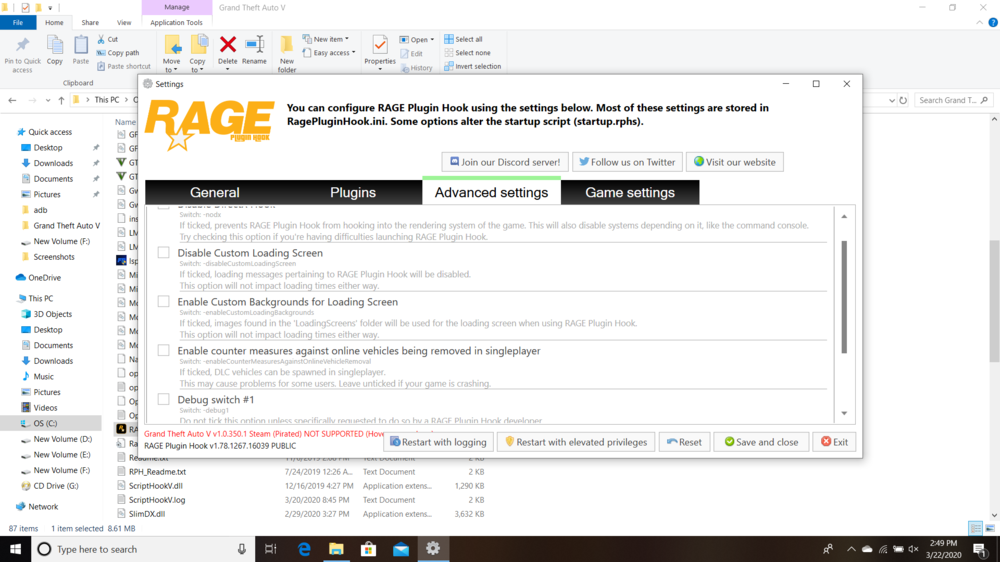Click Copy path in ribbon
The width and height of the screenshot is (1000, 562).
pyautogui.click(x=118, y=53)
